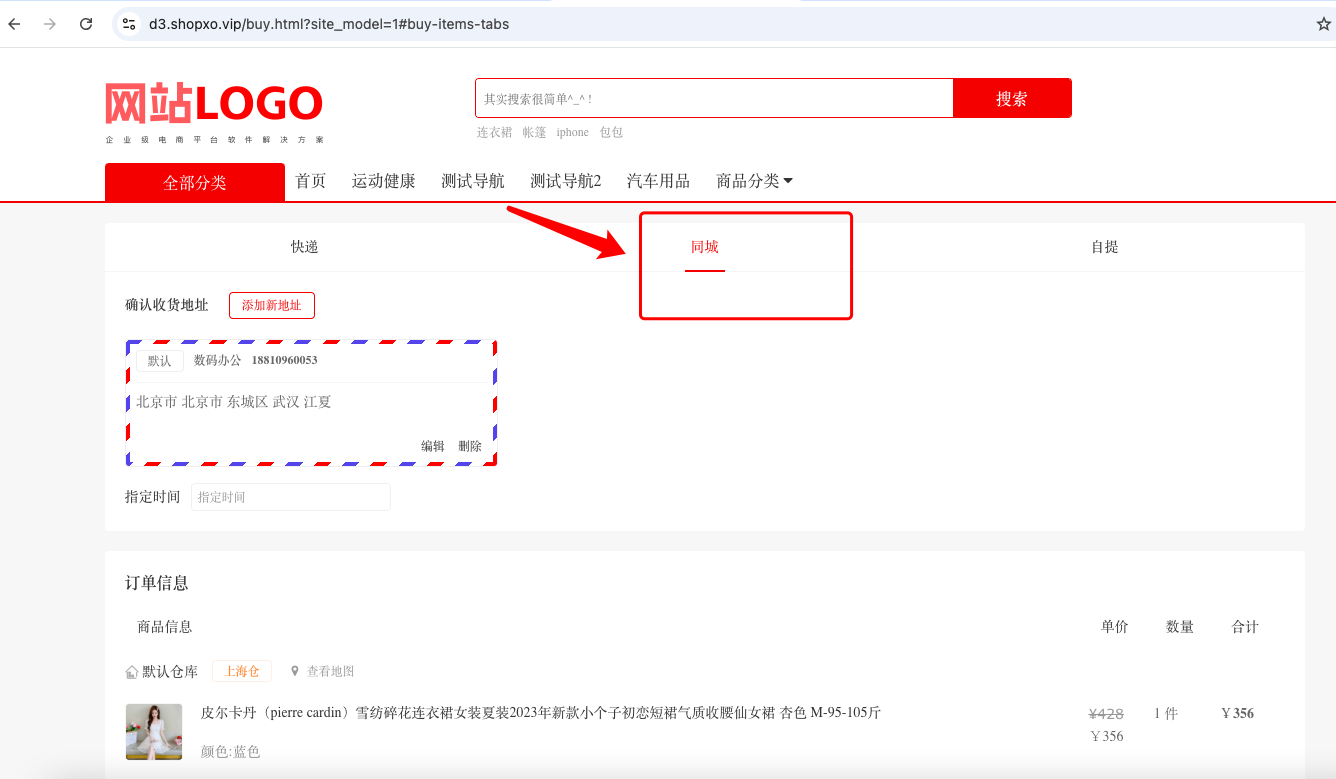Click the browser forward arrow
The height and width of the screenshot is (779, 1336).
(x=50, y=24)
